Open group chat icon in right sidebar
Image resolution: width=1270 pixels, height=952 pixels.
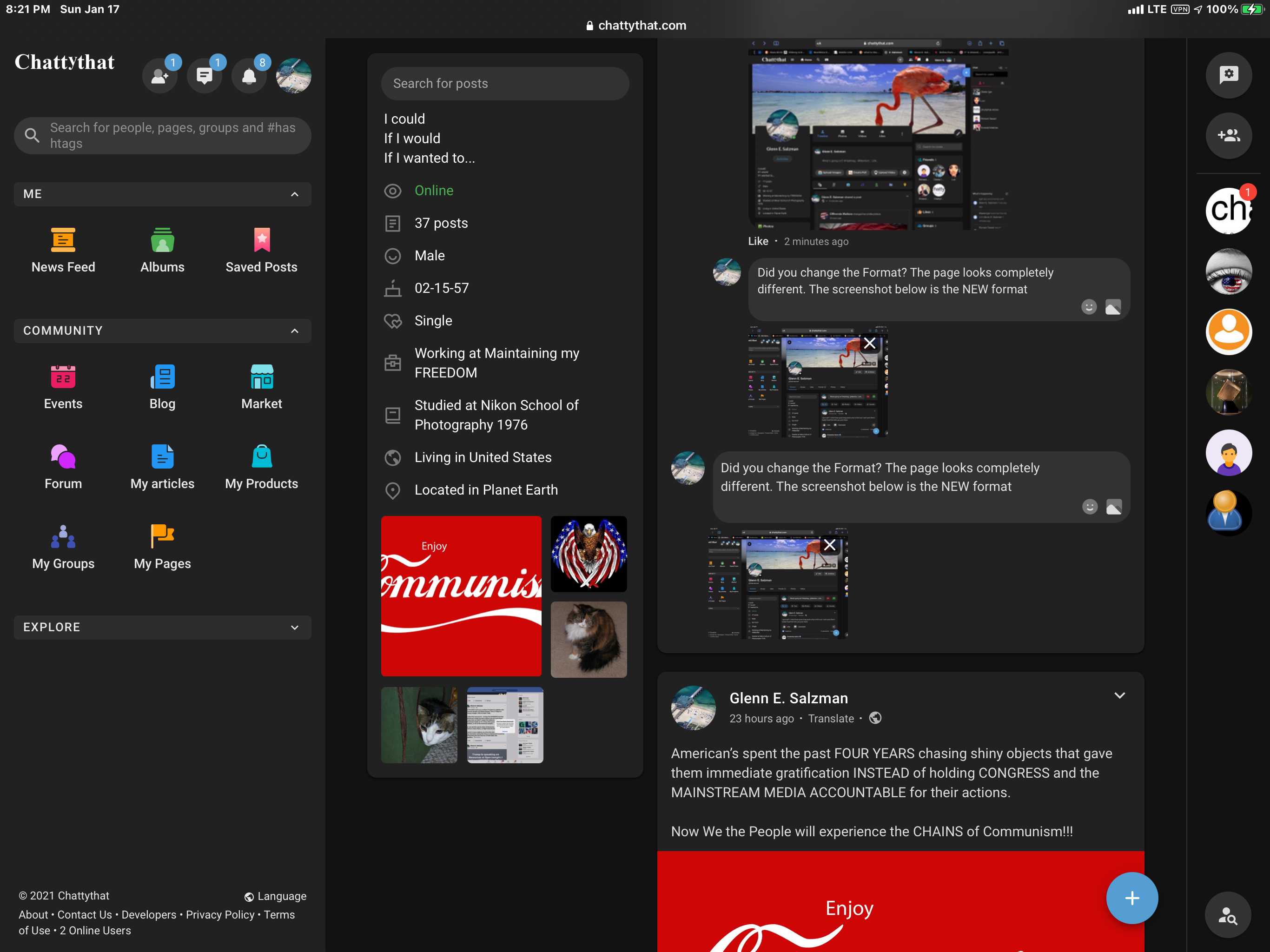tap(1229, 136)
